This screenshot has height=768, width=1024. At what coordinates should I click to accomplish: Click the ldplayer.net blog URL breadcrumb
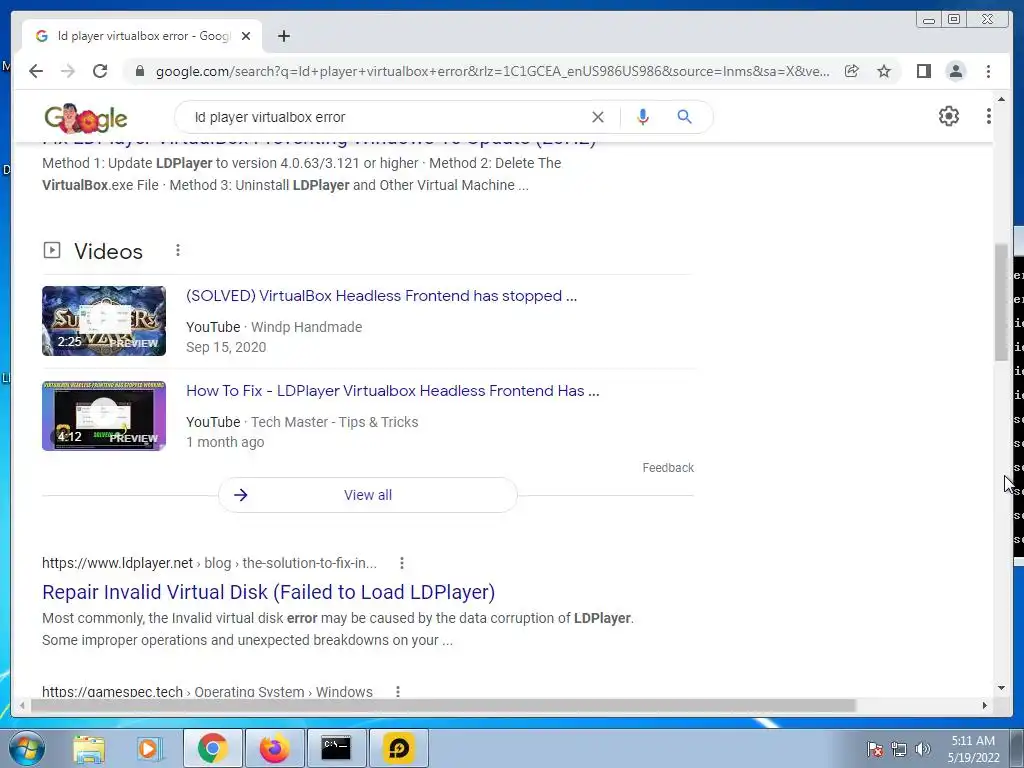tap(210, 563)
